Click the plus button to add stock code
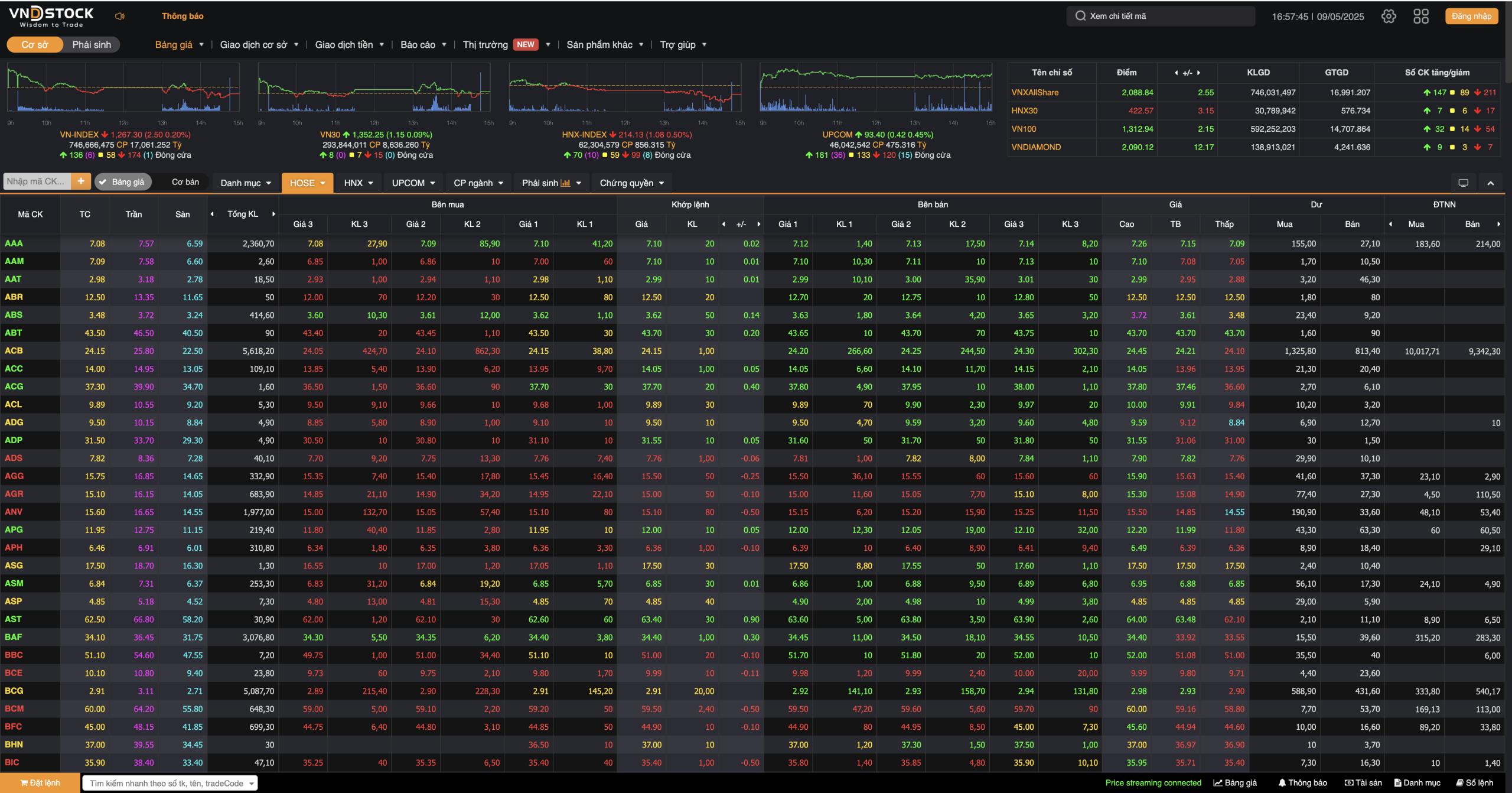This screenshot has height=793, width=1512. click(x=81, y=181)
